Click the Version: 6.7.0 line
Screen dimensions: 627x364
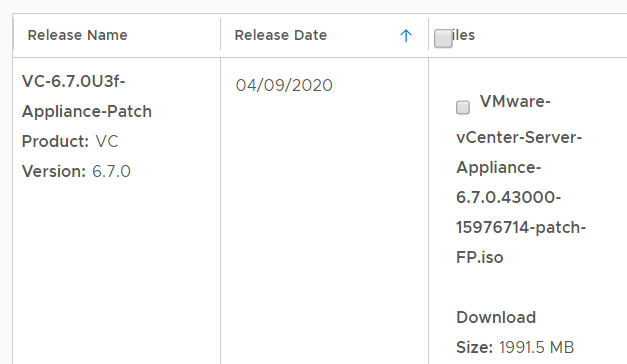(x=76, y=172)
